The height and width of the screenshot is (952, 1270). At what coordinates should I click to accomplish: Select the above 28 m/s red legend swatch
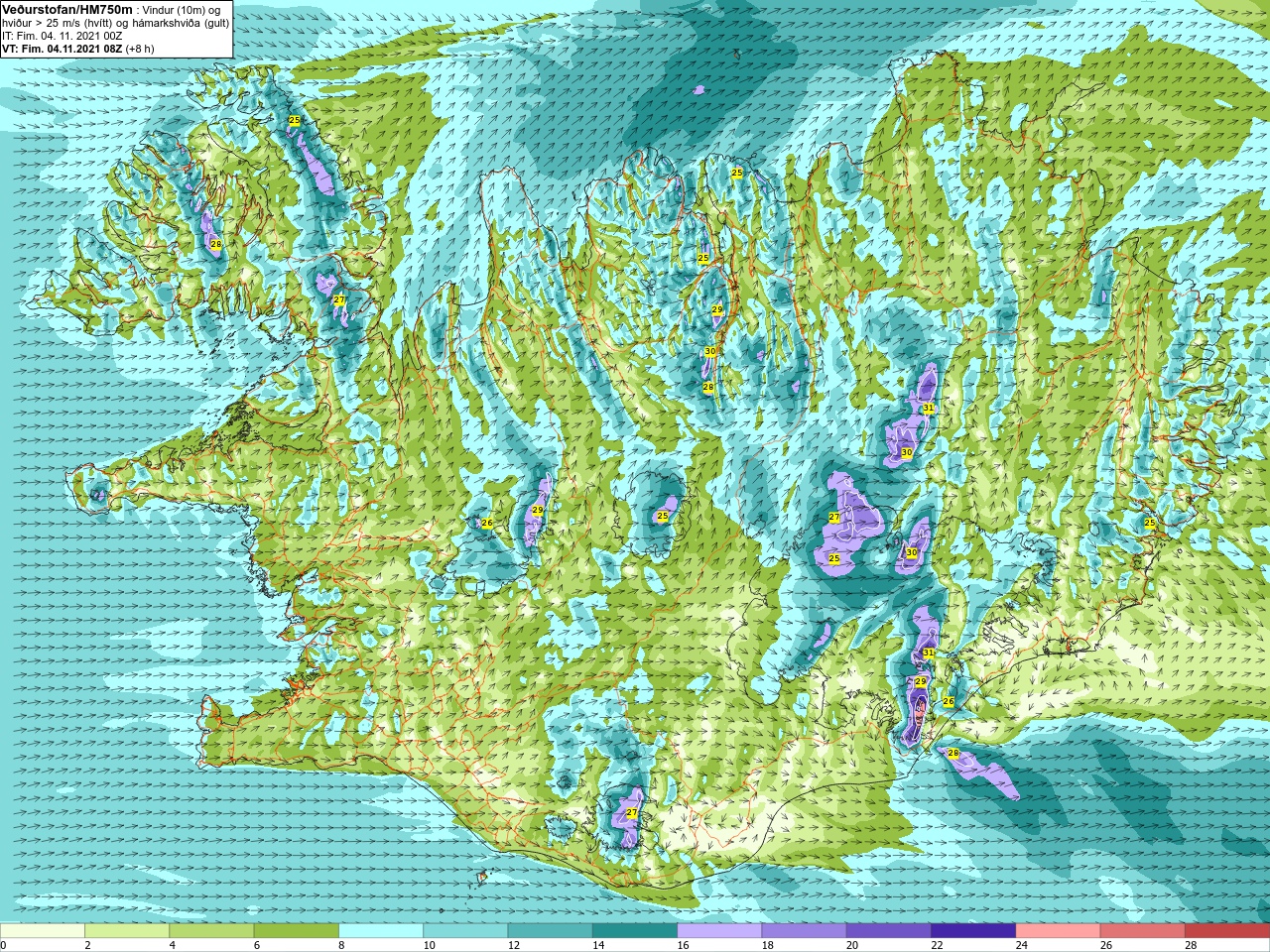[1227, 931]
